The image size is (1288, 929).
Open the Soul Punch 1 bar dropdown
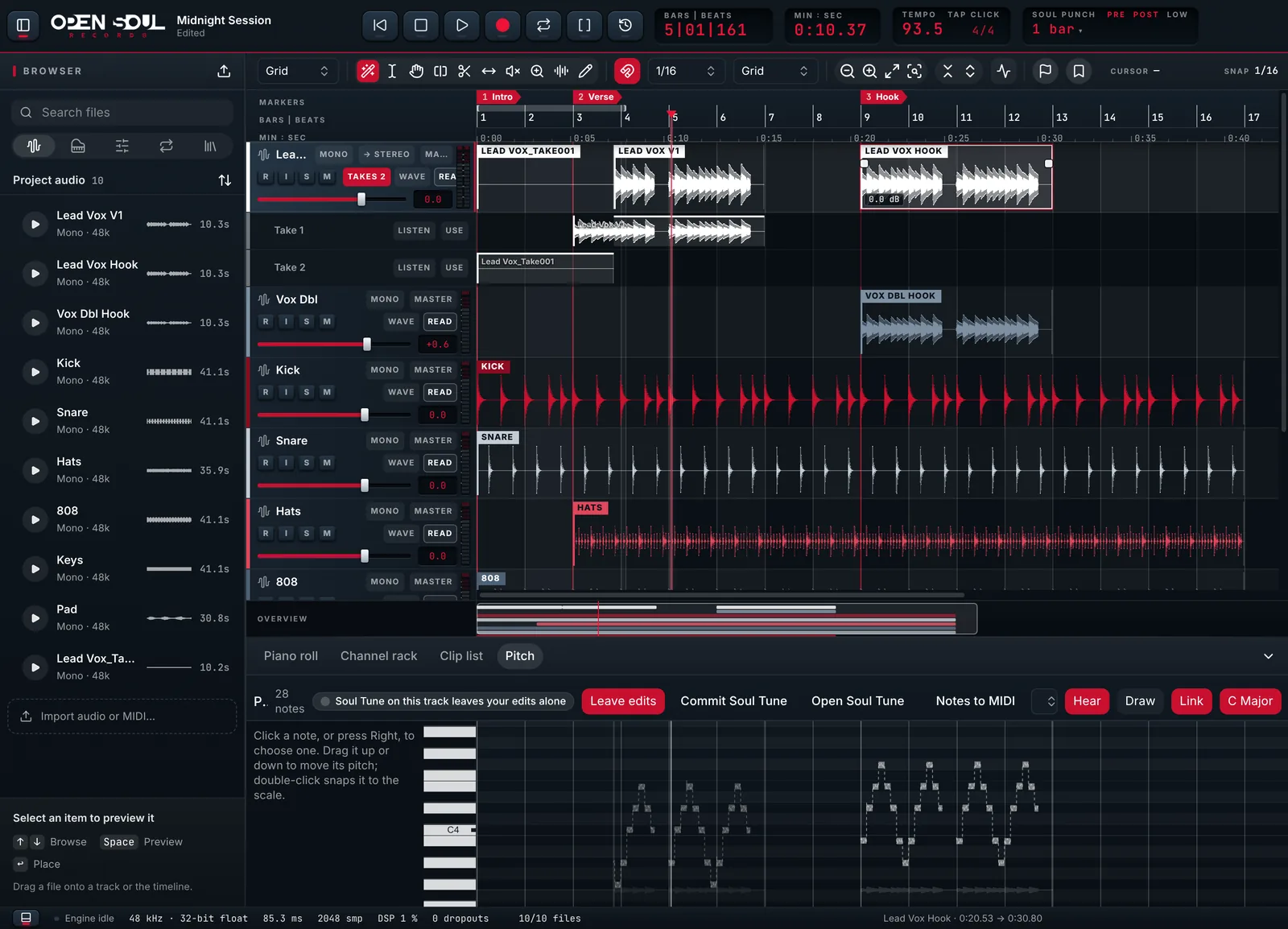[1058, 30]
